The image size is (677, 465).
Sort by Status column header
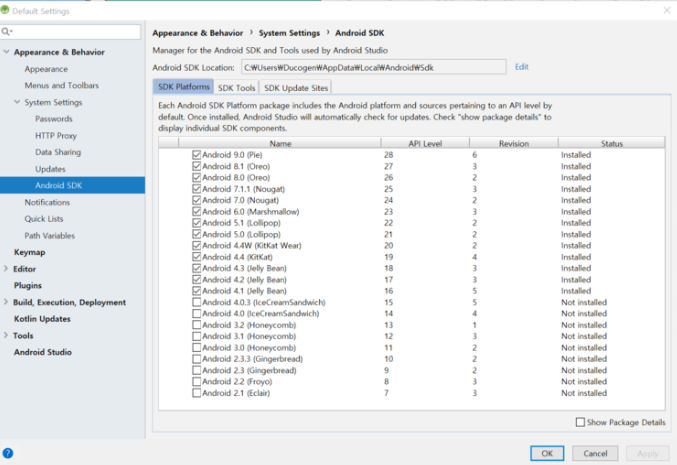[611, 143]
